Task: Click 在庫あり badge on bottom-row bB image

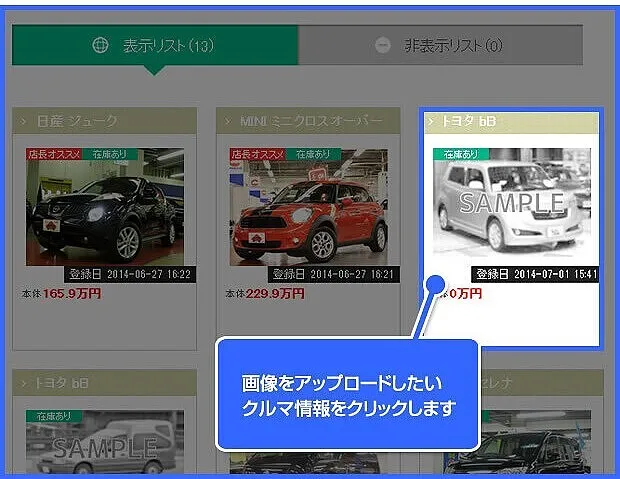Action: (54, 416)
